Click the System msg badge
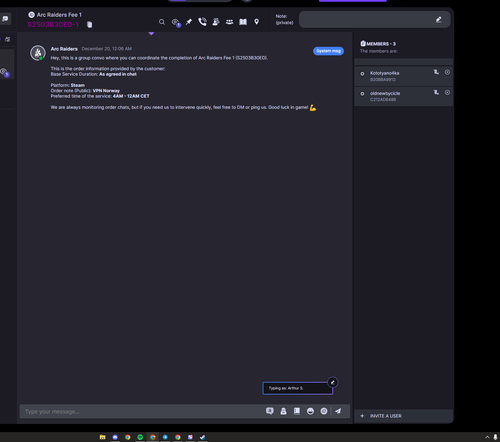500x442 pixels. coord(328,51)
